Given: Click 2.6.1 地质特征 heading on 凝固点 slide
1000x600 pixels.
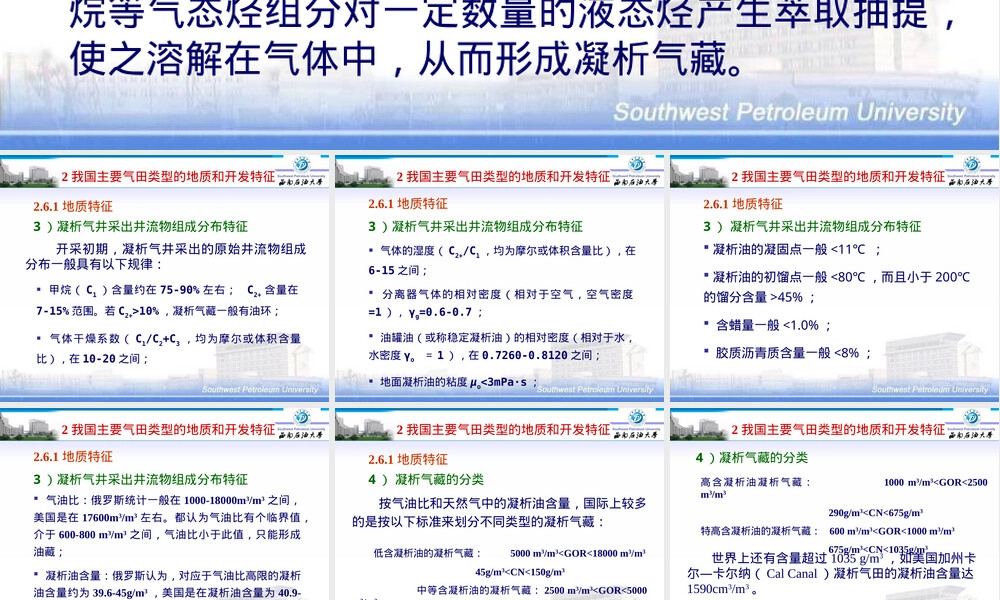Looking at the screenshot, I should click(x=742, y=204).
